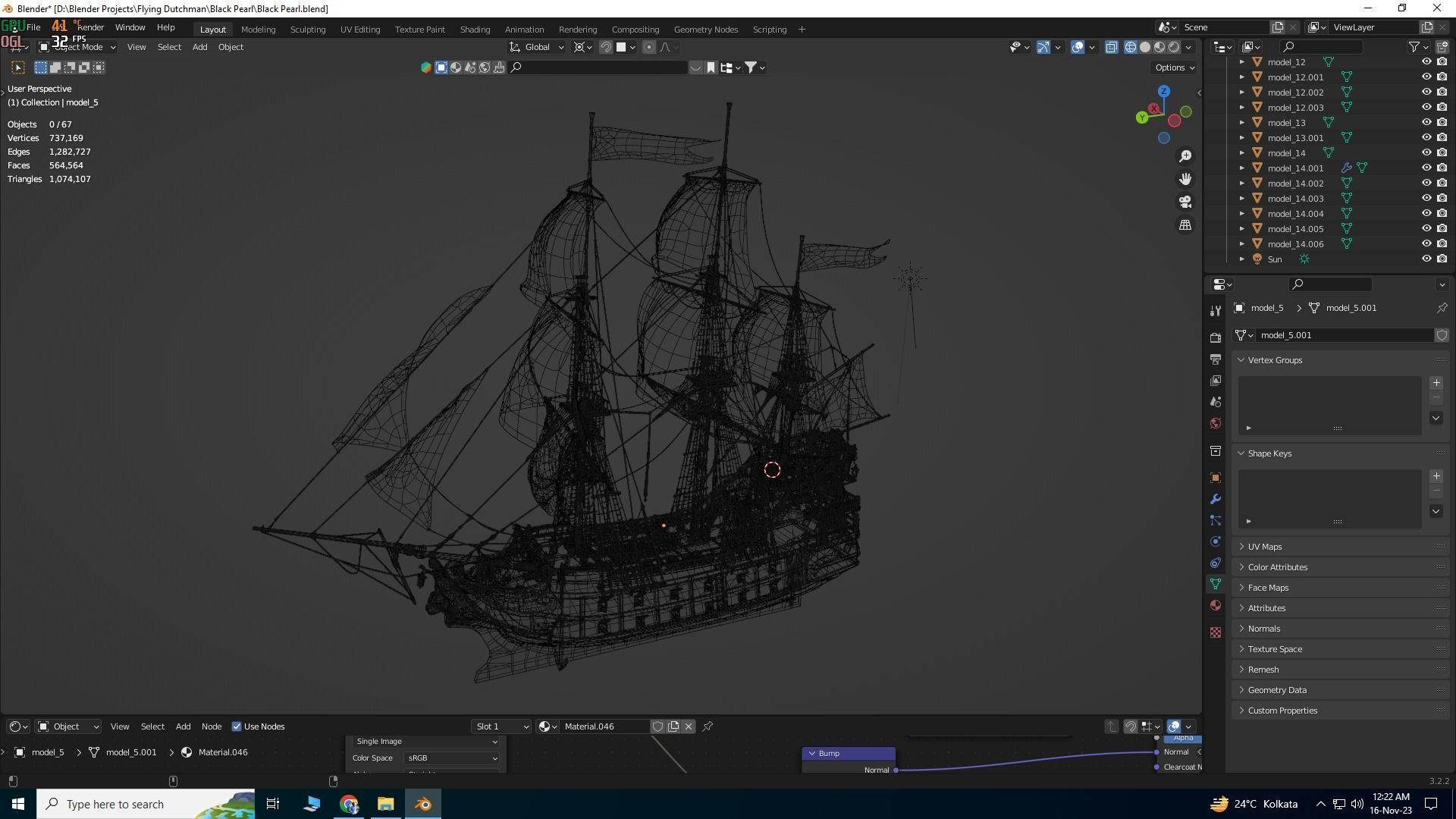Switch to the Sculpting workspace tab

pyautogui.click(x=308, y=30)
